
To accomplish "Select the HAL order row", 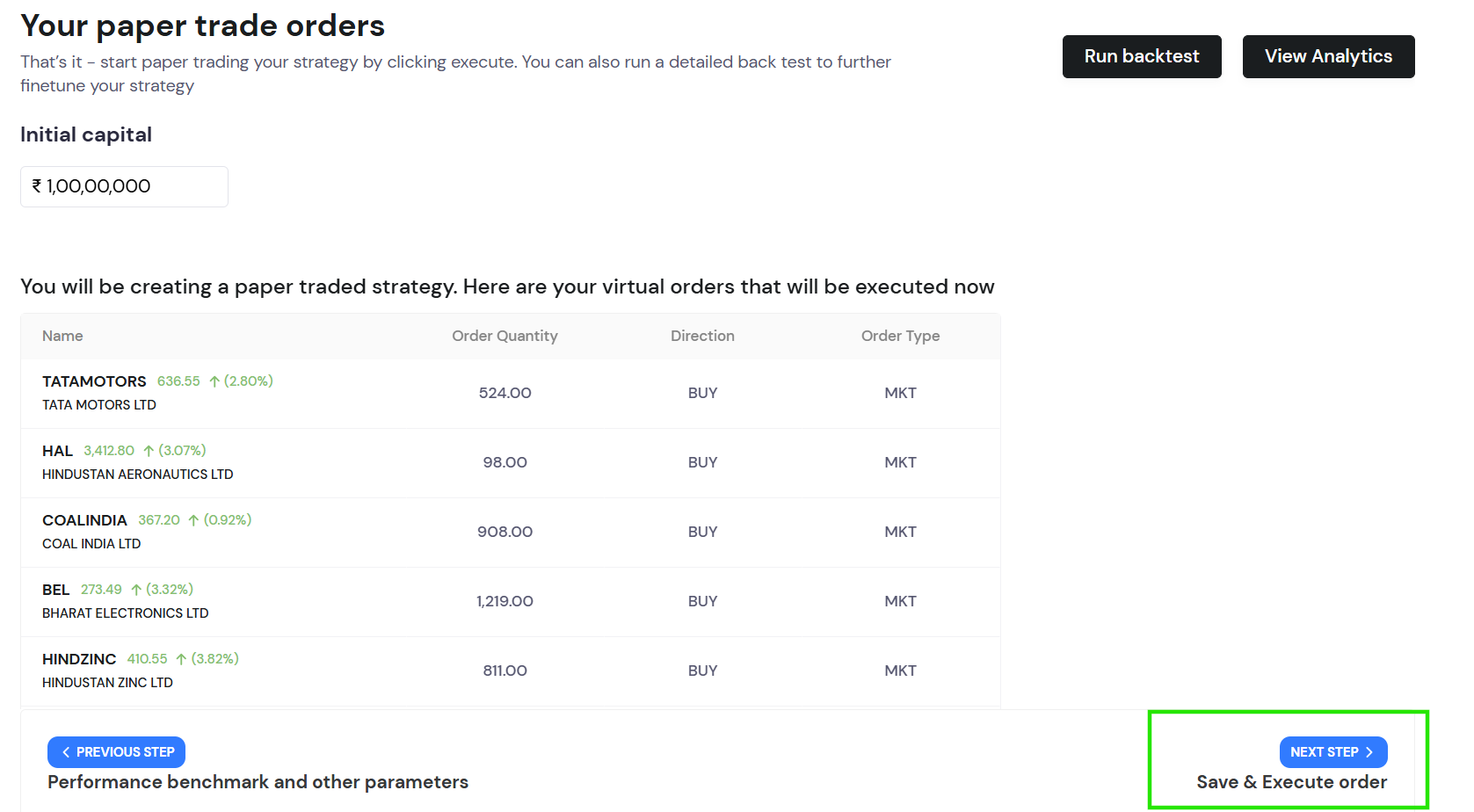I will point(510,463).
